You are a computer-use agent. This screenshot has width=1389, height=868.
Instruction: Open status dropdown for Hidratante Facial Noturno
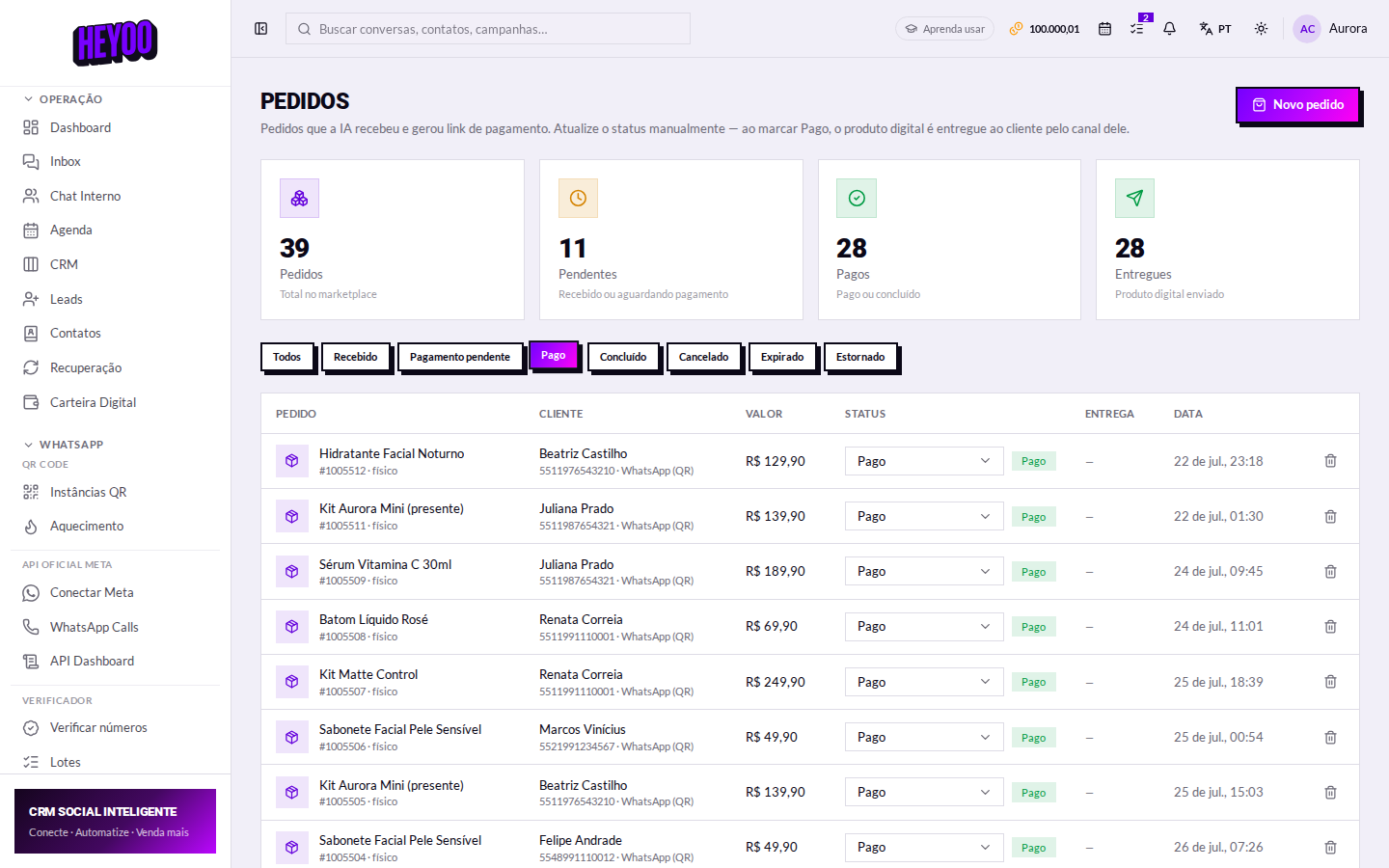coord(924,461)
